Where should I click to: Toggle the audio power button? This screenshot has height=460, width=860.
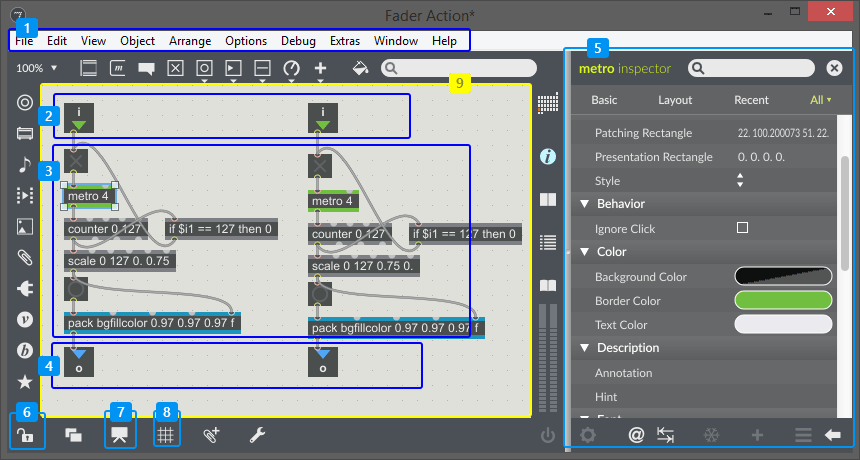(548, 435)
